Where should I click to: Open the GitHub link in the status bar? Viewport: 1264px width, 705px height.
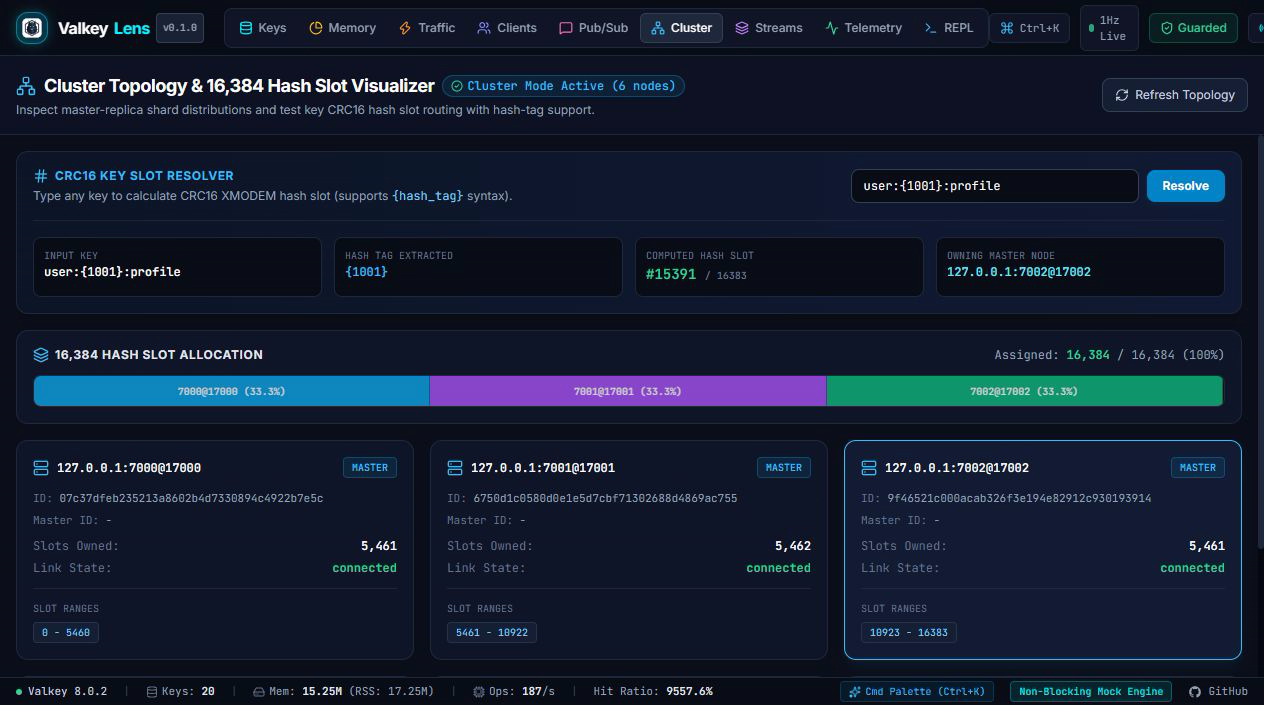point(1218,691)
